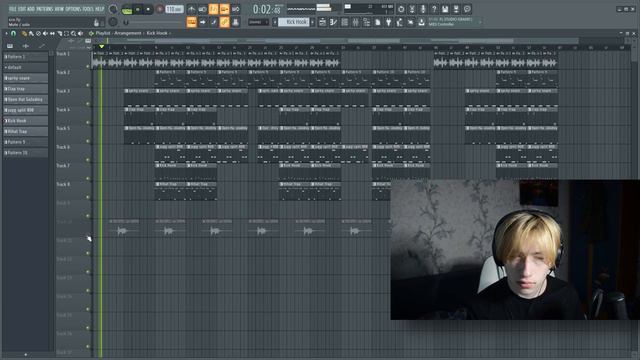This screenshot has width=640, height=360.
Task: Open the Piano roll icon
Action: point(333,22)
